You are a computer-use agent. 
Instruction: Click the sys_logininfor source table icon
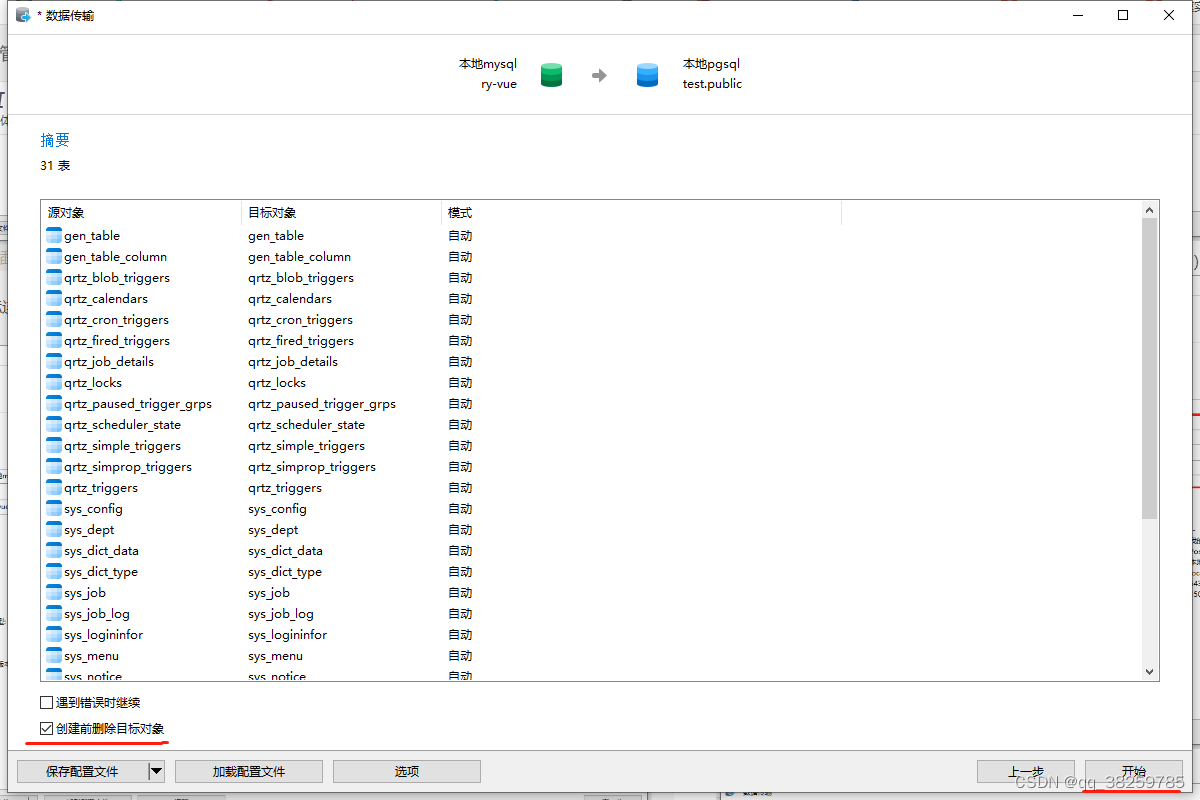pyautogui.click(x=54, y=635)
